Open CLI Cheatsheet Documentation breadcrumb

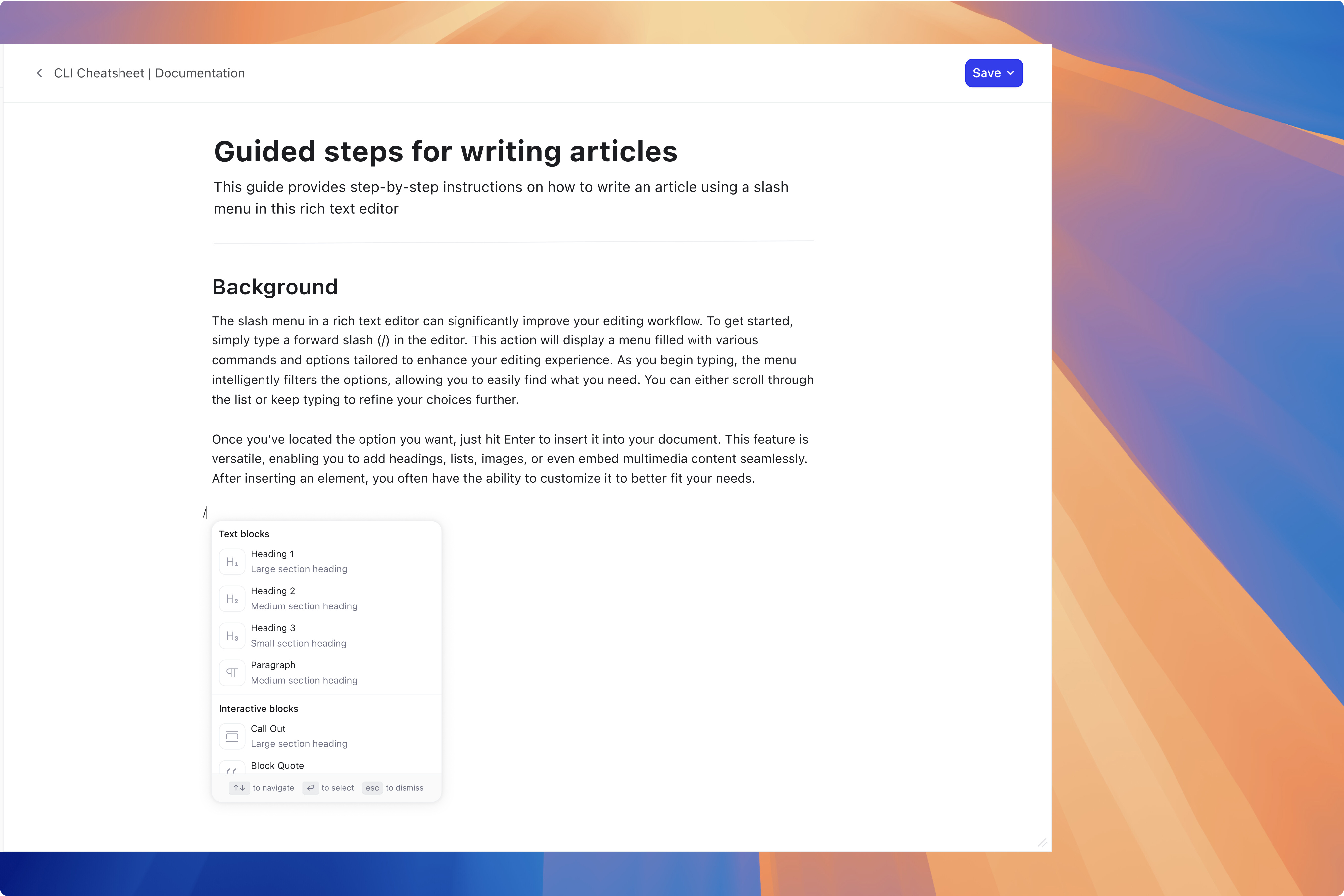point(149,73)
